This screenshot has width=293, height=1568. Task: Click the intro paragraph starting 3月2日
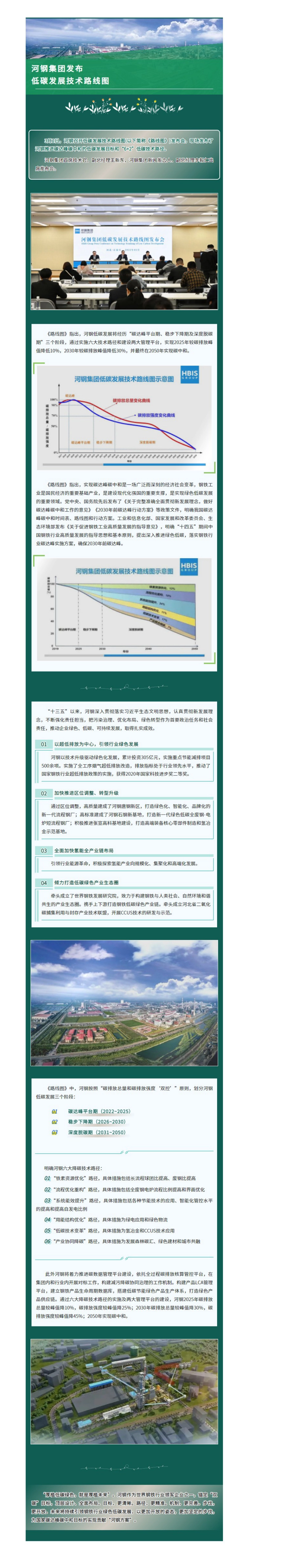(124, 144)
